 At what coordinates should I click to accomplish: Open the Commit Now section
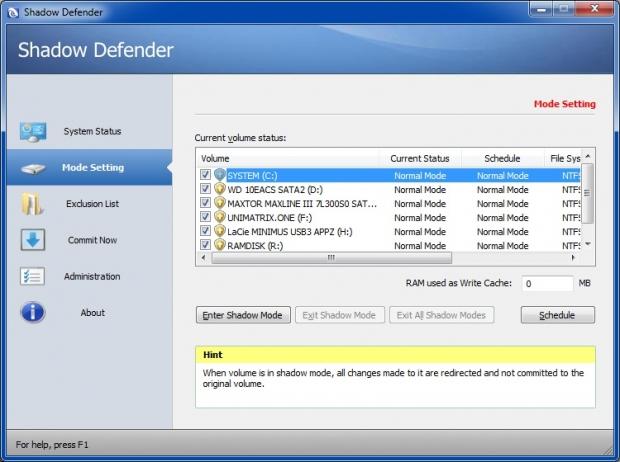[x=89, y=240]
